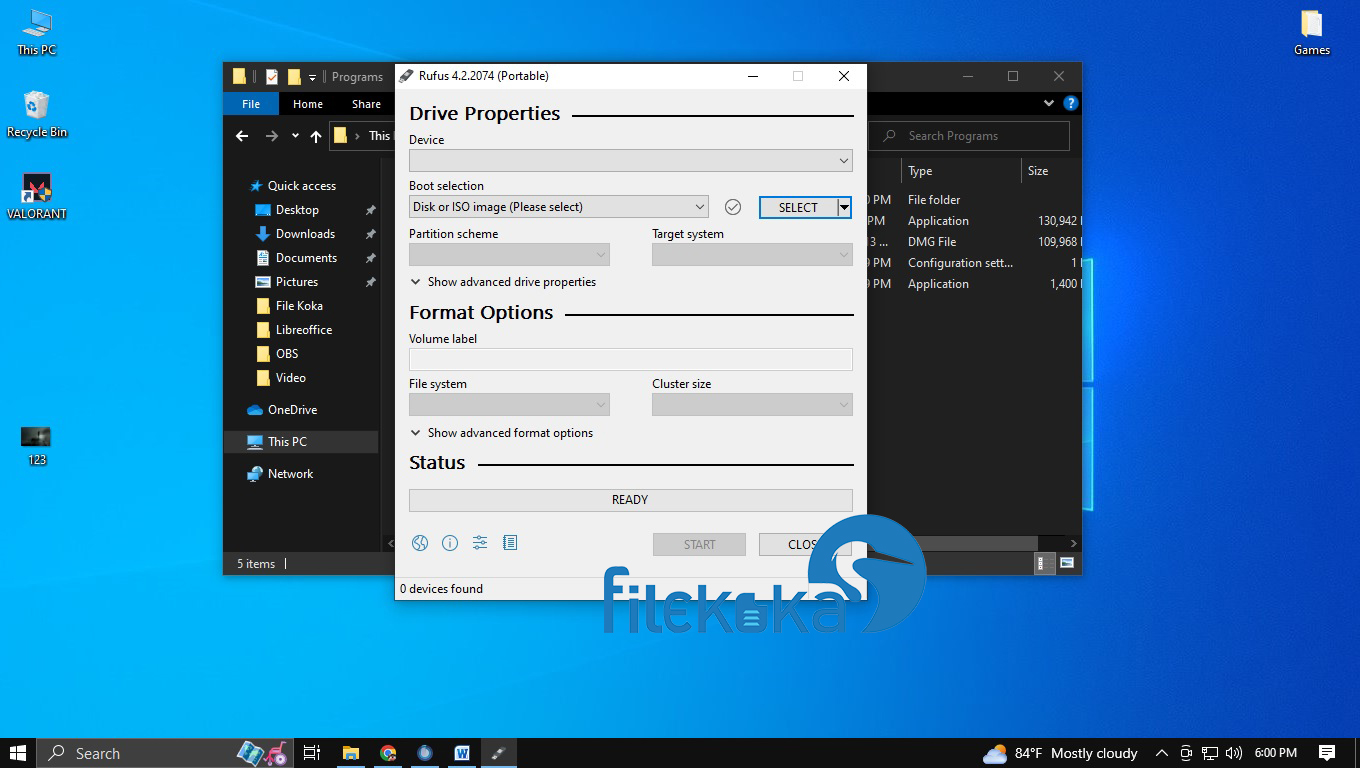Open Libreoffice folder in sidebar
Viewport: 1360px width, 768px height.
(304, 330)
